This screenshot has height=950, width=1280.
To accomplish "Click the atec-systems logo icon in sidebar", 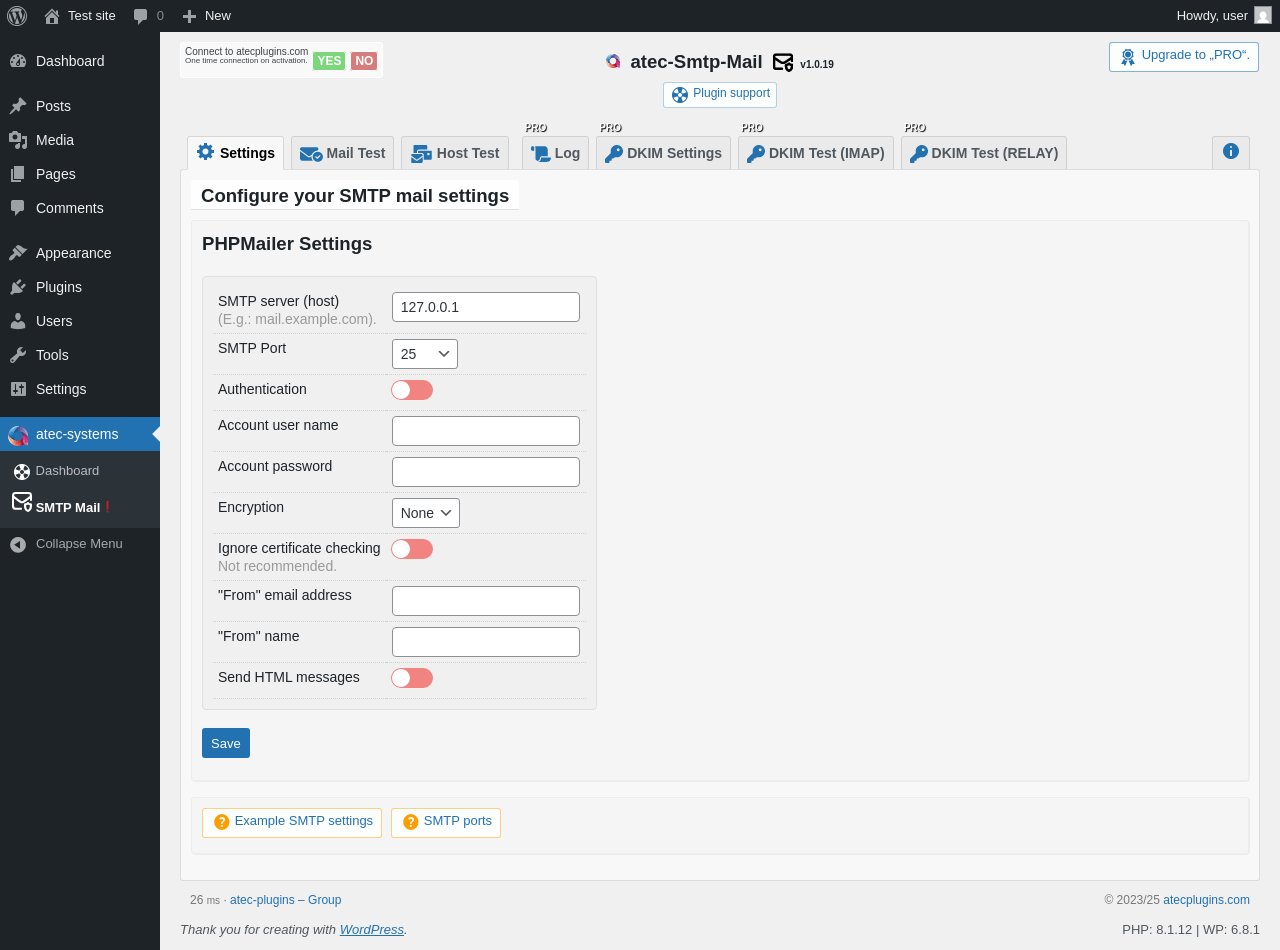I will [18, 435].
